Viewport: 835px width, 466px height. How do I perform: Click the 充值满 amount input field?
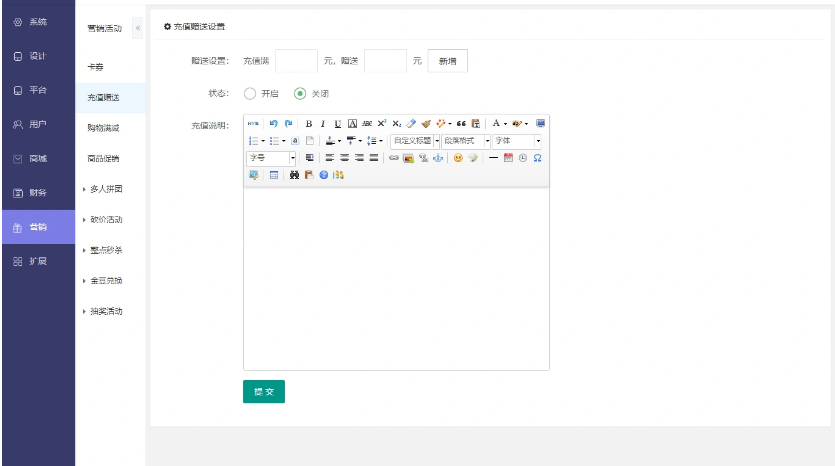(x=296, y=61)
